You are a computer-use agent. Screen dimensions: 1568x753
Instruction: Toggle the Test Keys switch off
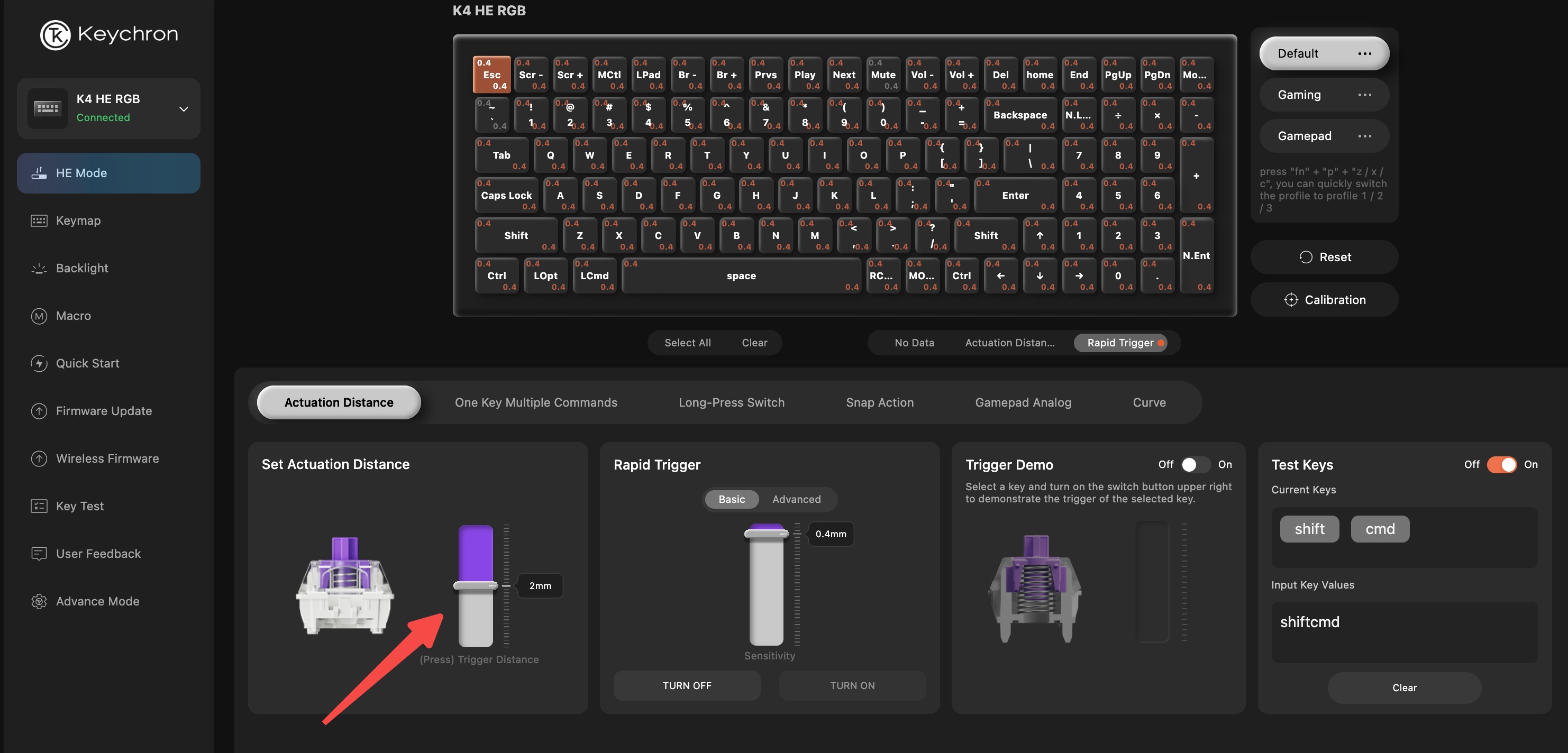point(1502,465)
